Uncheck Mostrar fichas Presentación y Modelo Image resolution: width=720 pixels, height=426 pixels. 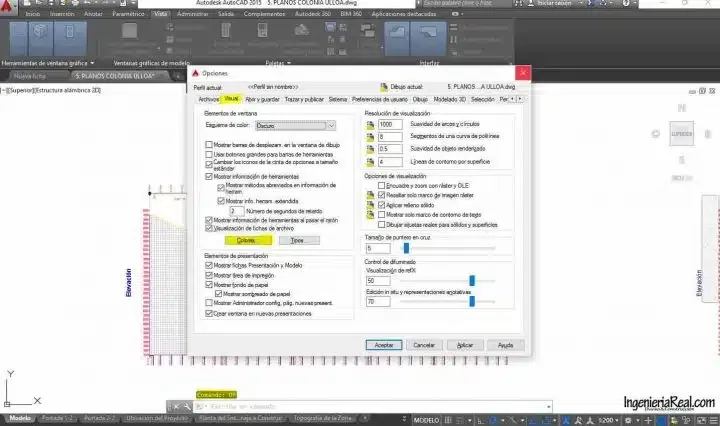click(x=209, y=265)
